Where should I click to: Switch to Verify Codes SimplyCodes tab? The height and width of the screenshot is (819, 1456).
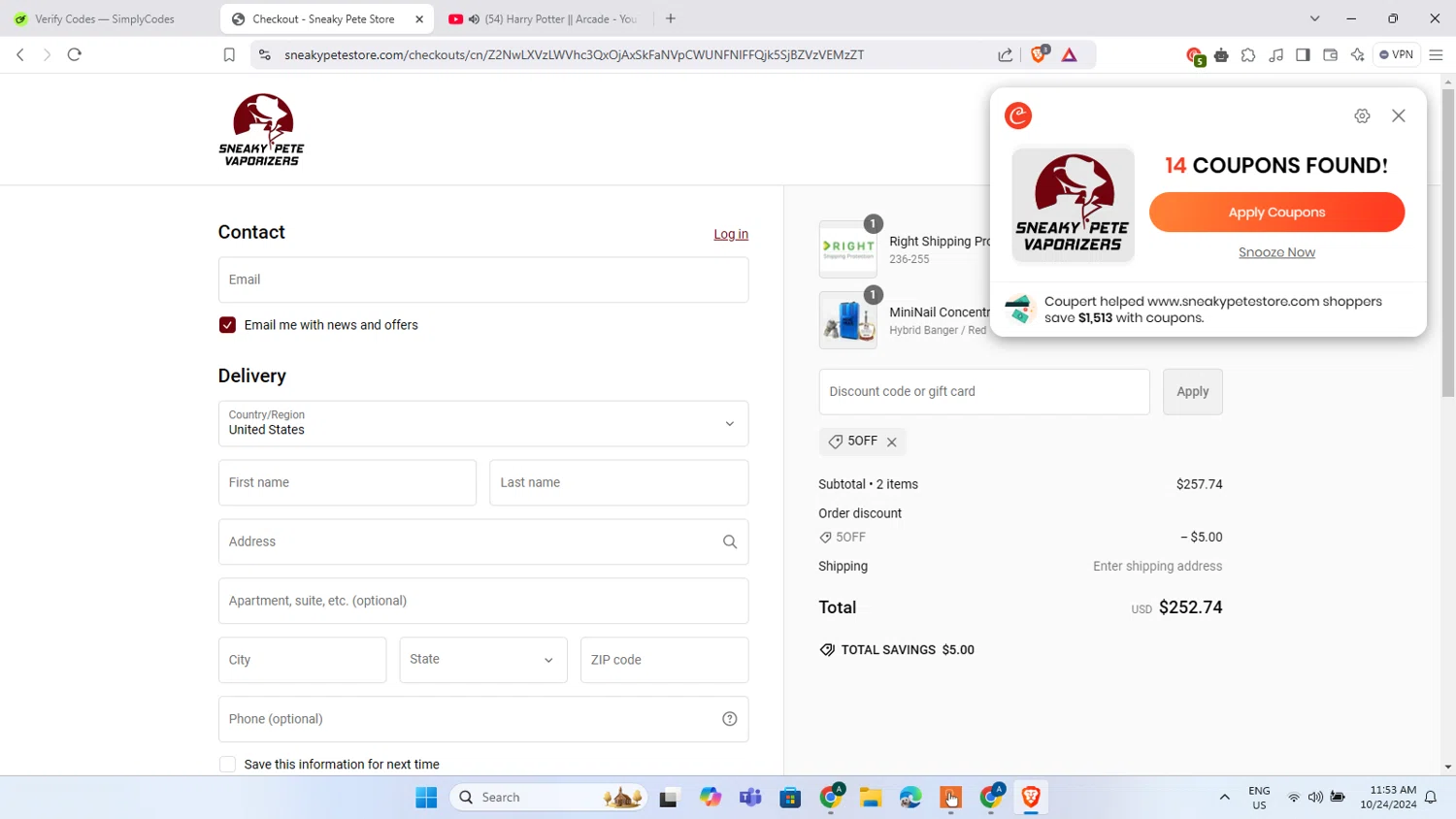click(x=104, y=18)
